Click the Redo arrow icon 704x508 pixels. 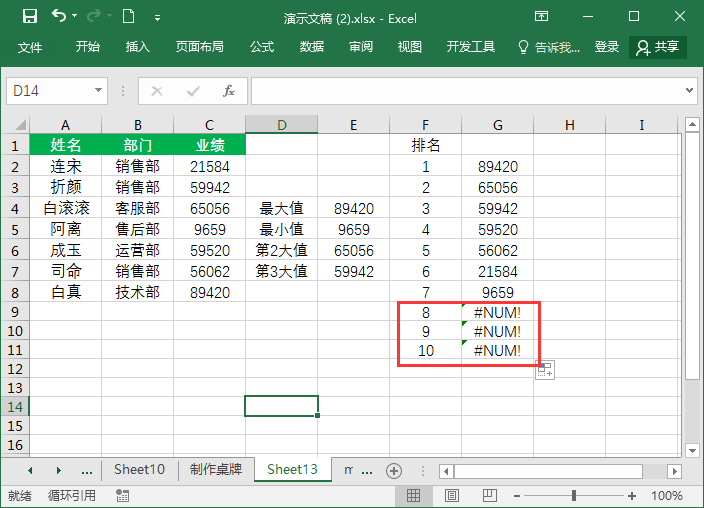pos(94,16)
